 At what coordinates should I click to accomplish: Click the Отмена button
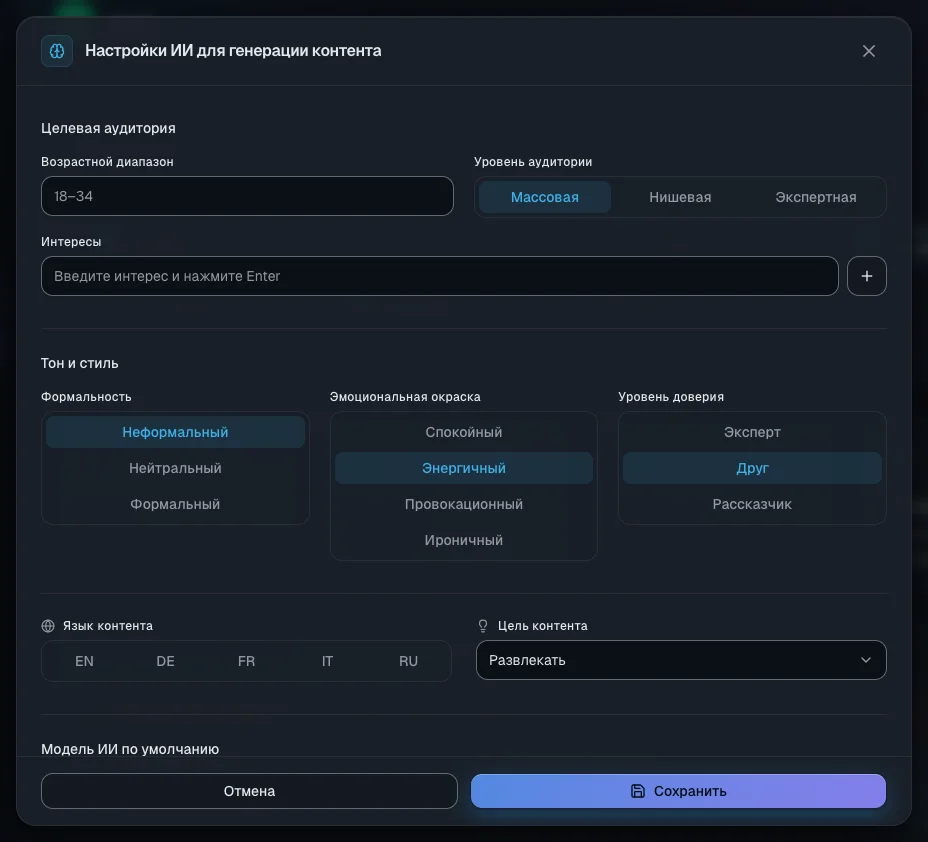[x=249, y=791]
